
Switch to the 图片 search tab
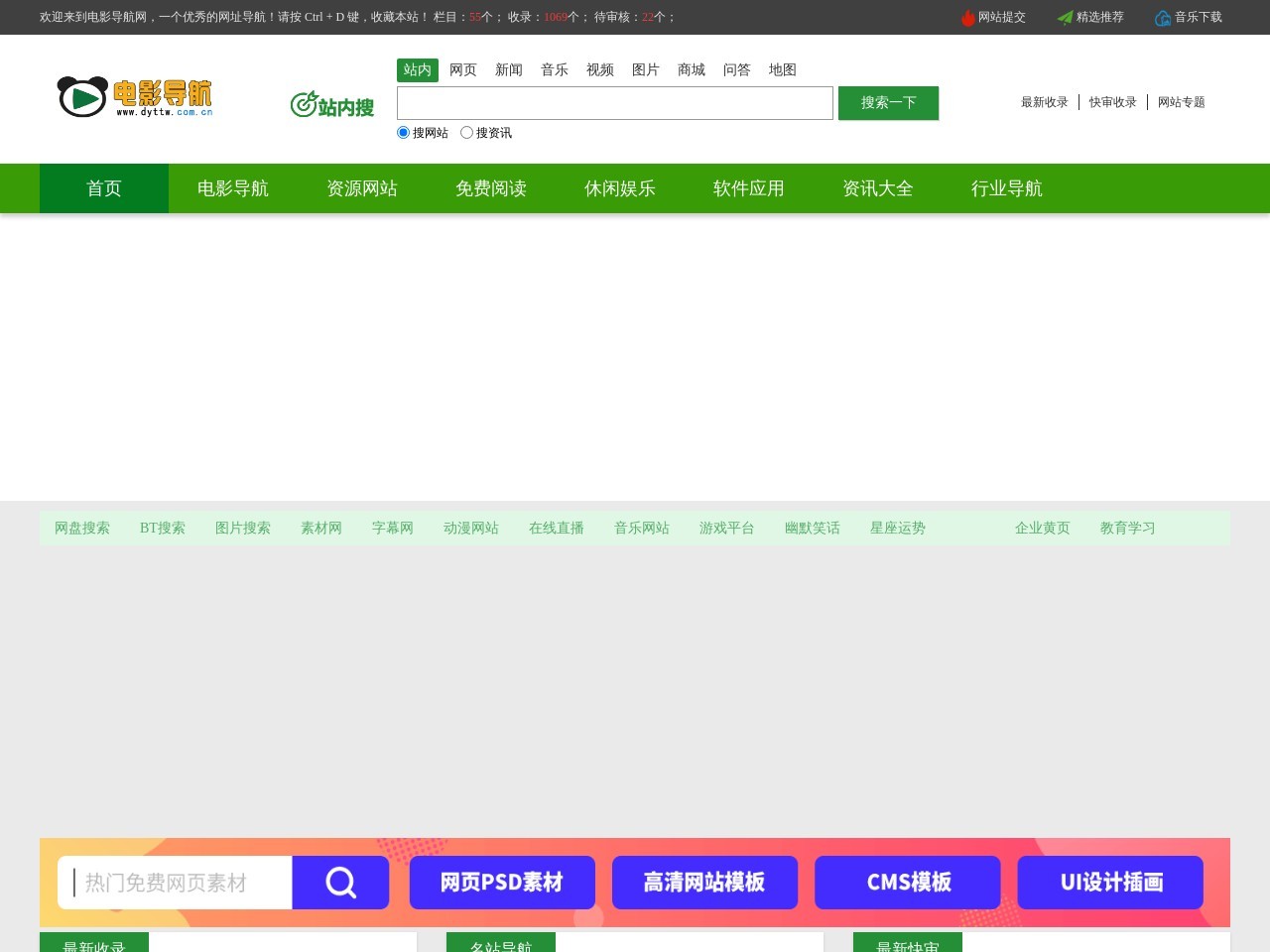[x=646, y=69]
